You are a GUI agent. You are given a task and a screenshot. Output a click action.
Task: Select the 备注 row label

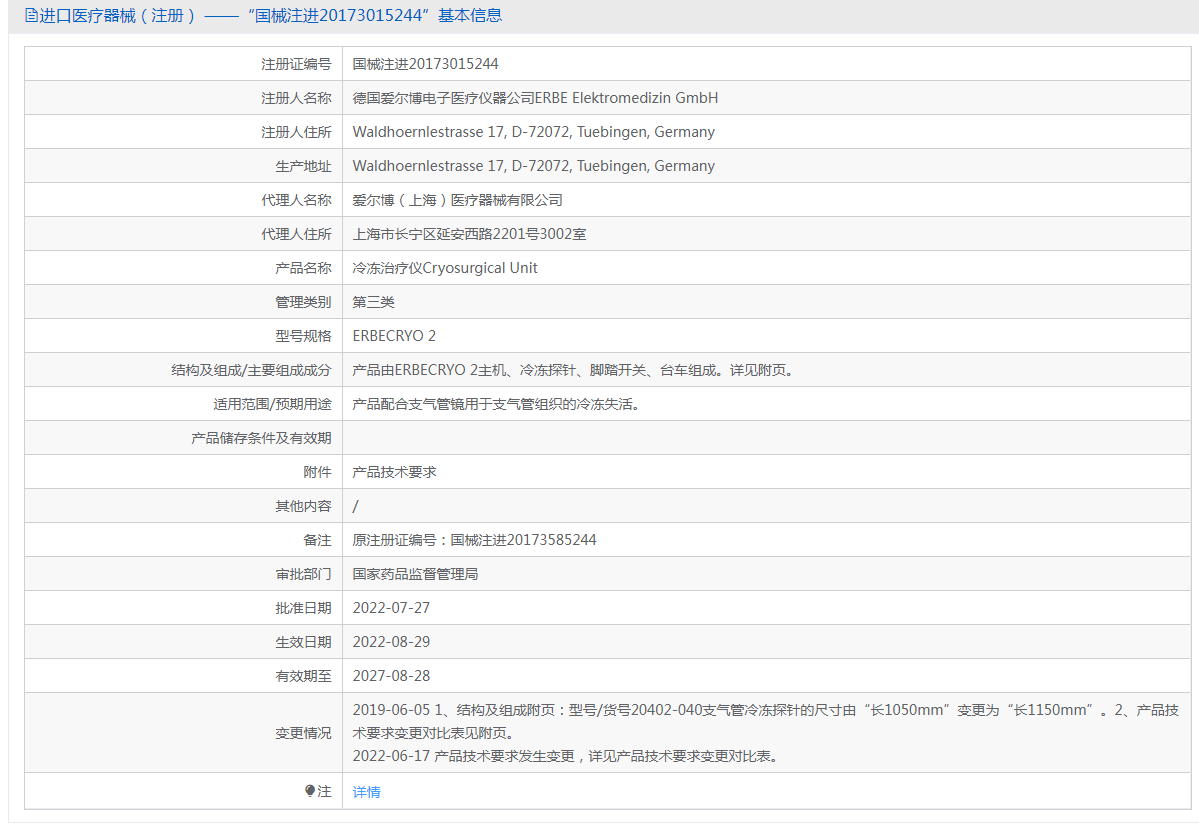click(317, 541)
